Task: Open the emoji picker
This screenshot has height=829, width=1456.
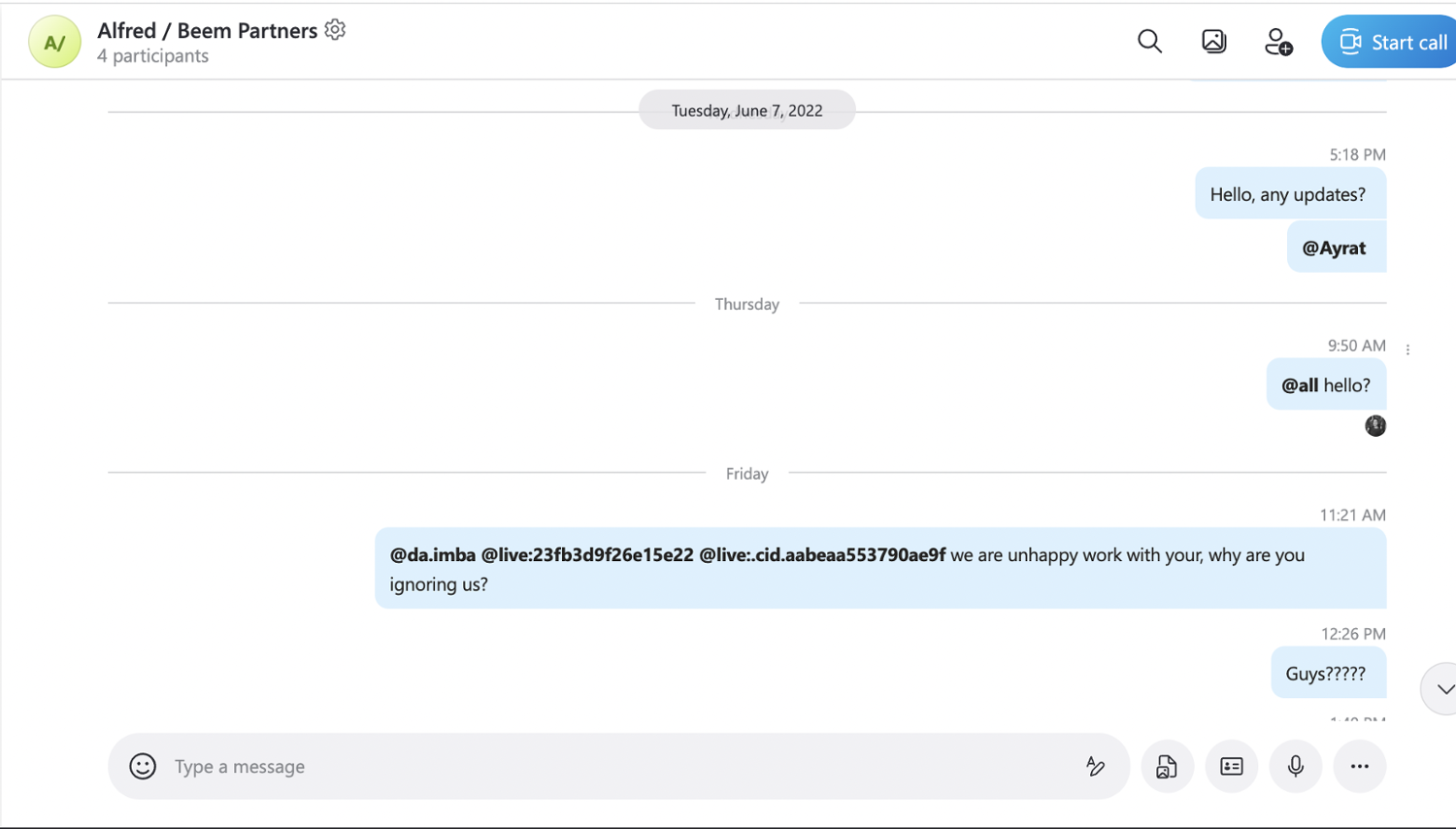Action: (x=143, y=766)
